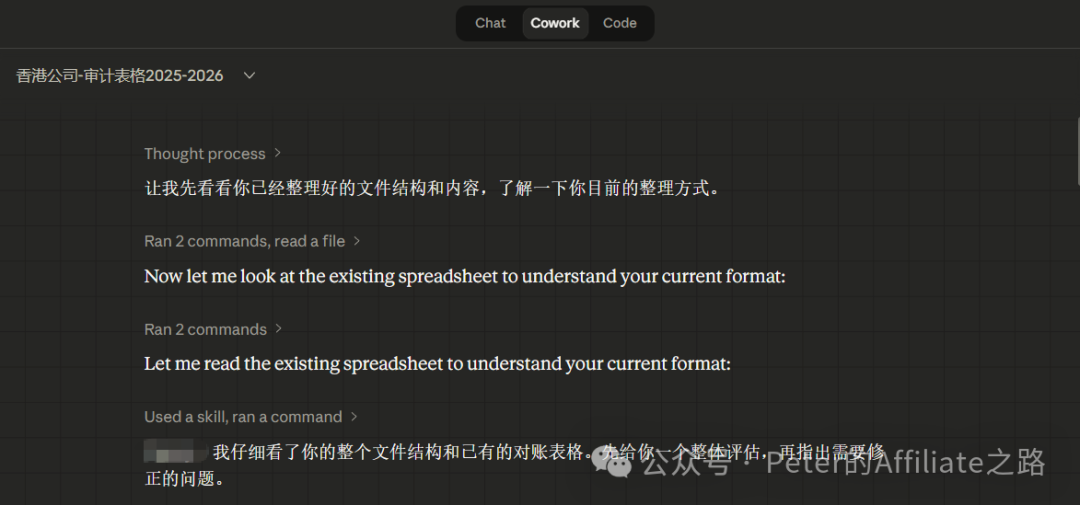The image size is (1080, 505).
Task: Select the Cowork tab
Action: tap(555, 23)
